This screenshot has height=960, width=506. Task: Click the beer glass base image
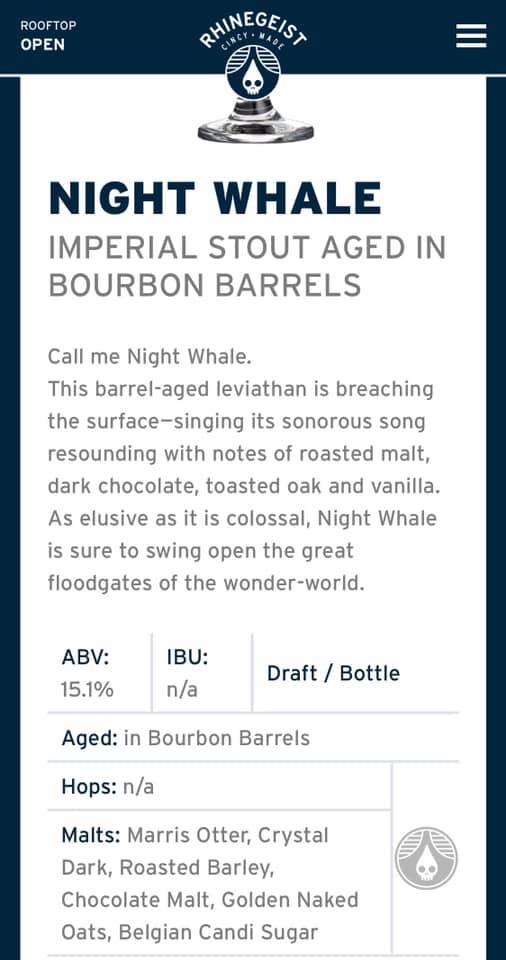click(255, 121)
